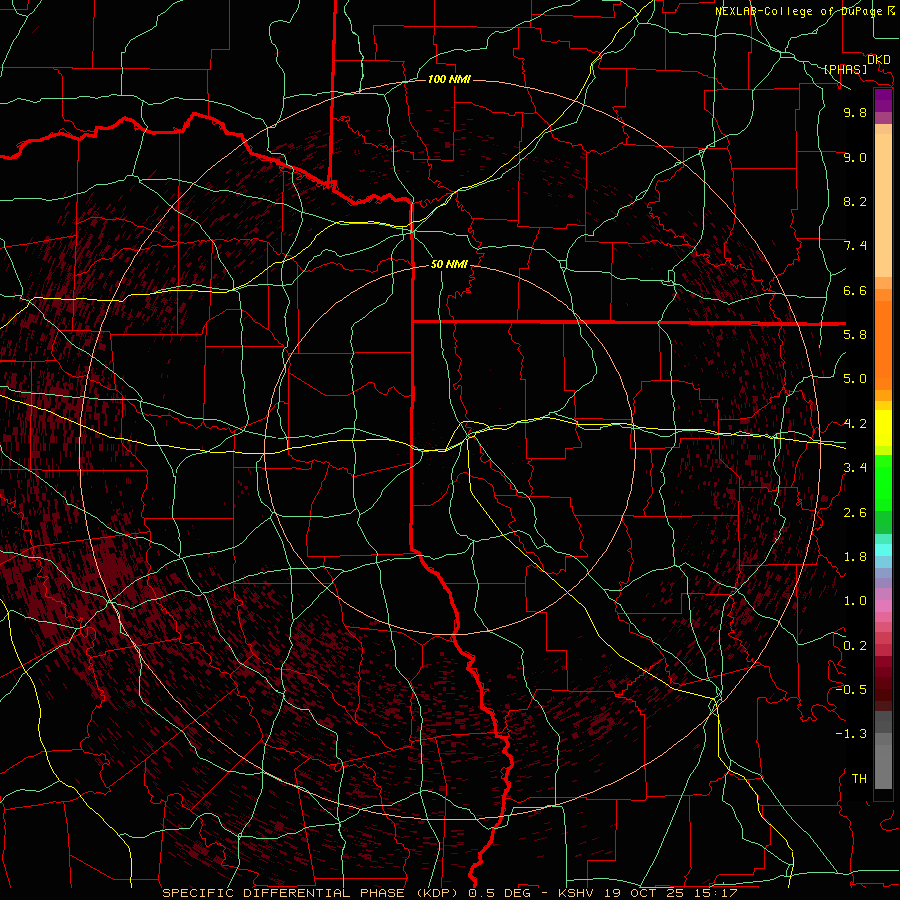Click the 4.2 value on the color scale
This screenshot has width=900, height=900.
pos(855,424)
